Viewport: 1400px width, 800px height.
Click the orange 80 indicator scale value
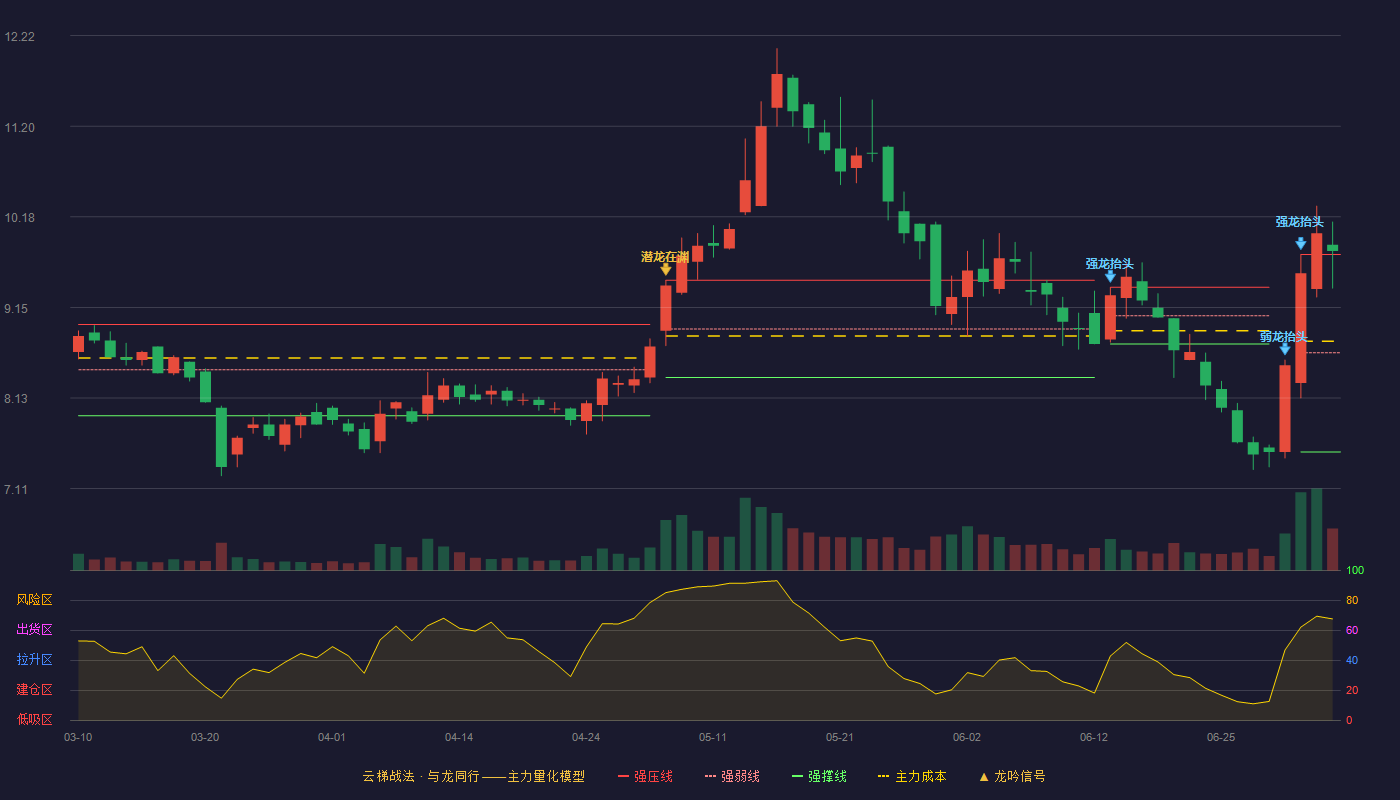(1352, 600)
